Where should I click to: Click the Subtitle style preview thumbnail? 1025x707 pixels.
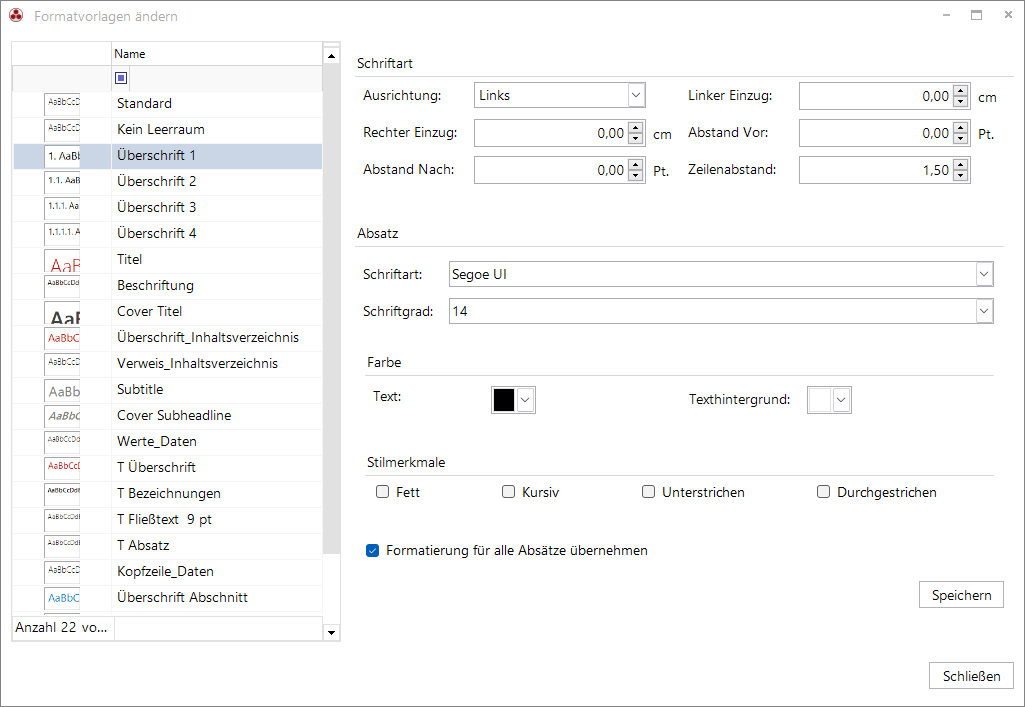pyautogui.click(x=62, y=390)
